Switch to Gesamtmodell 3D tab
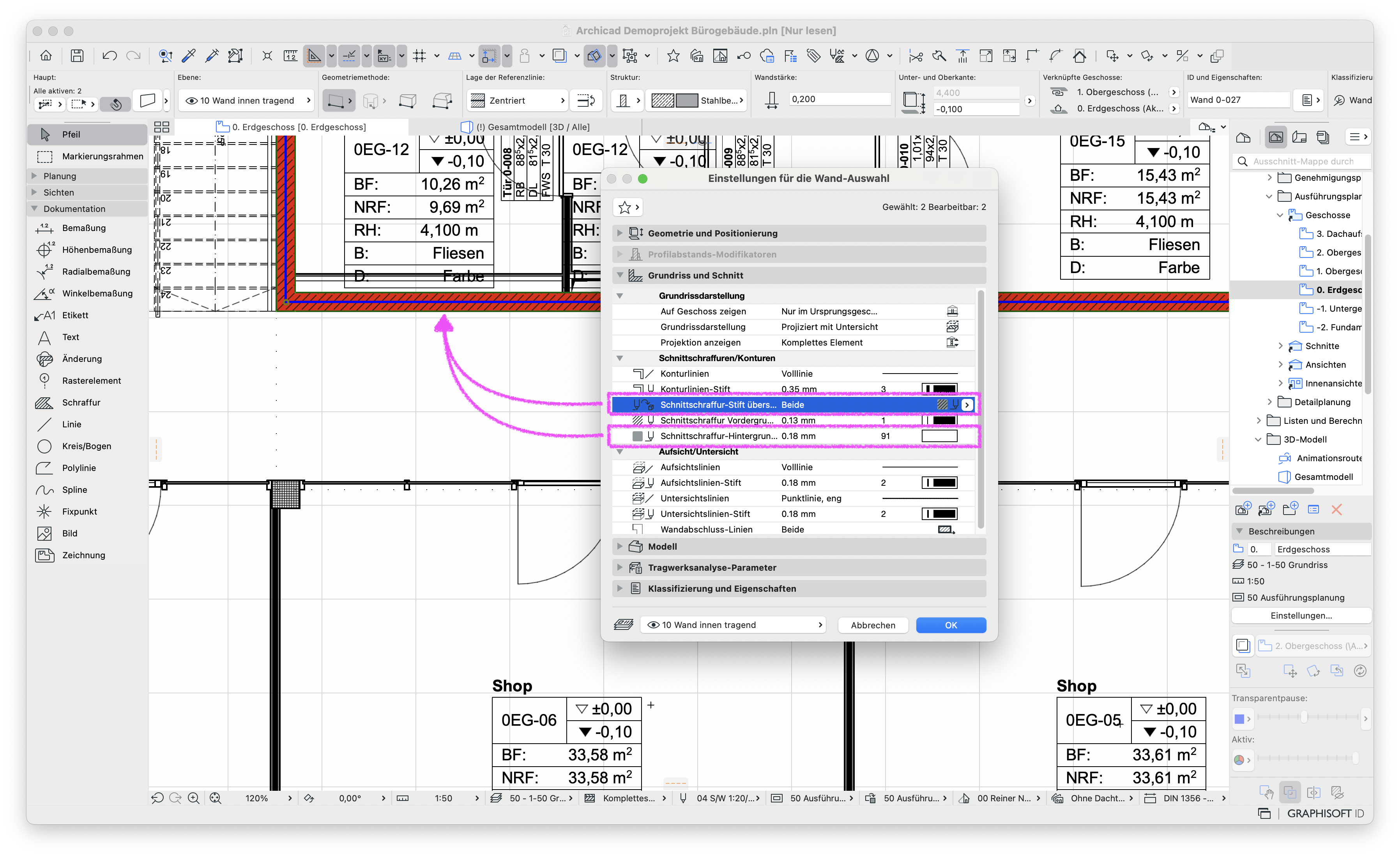The height and width of the screenshot is (857, 1400). [x=525, y=127]
